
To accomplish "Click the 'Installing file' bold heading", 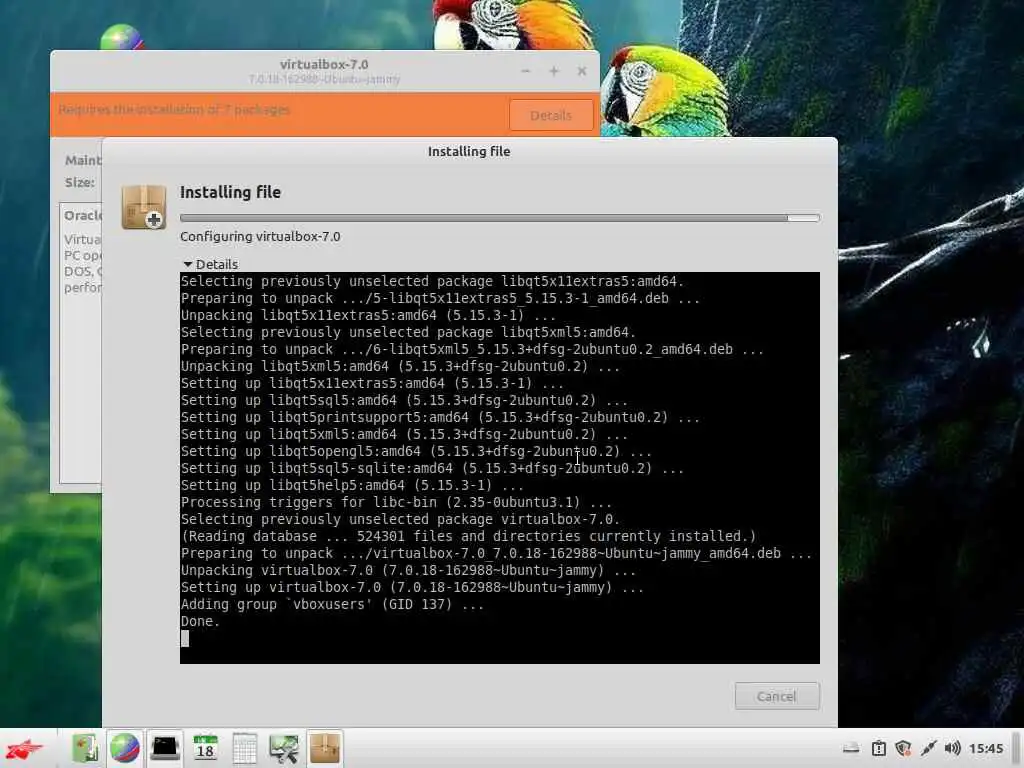I will (x=230, y=192).
